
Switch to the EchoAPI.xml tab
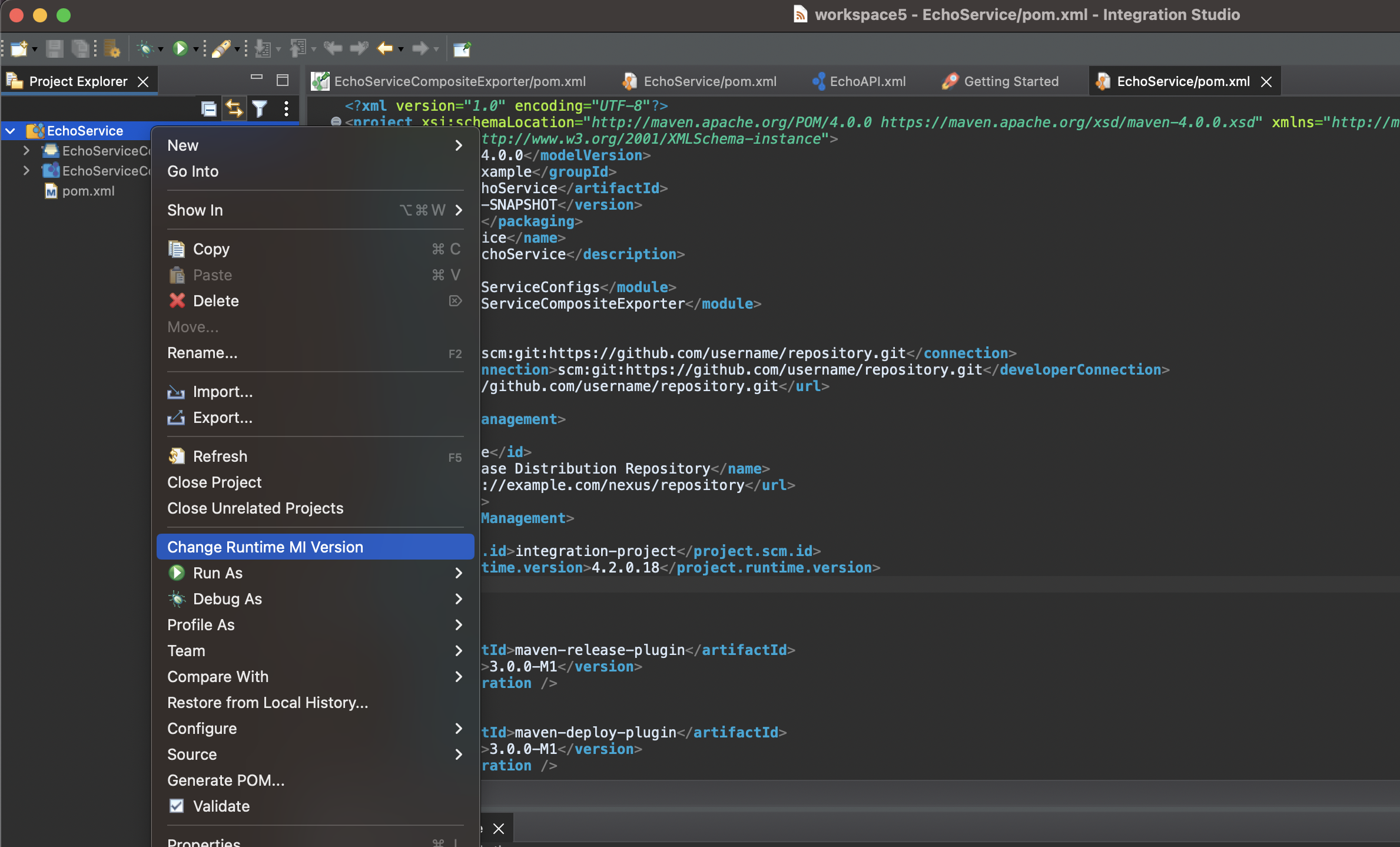(858, 81)
